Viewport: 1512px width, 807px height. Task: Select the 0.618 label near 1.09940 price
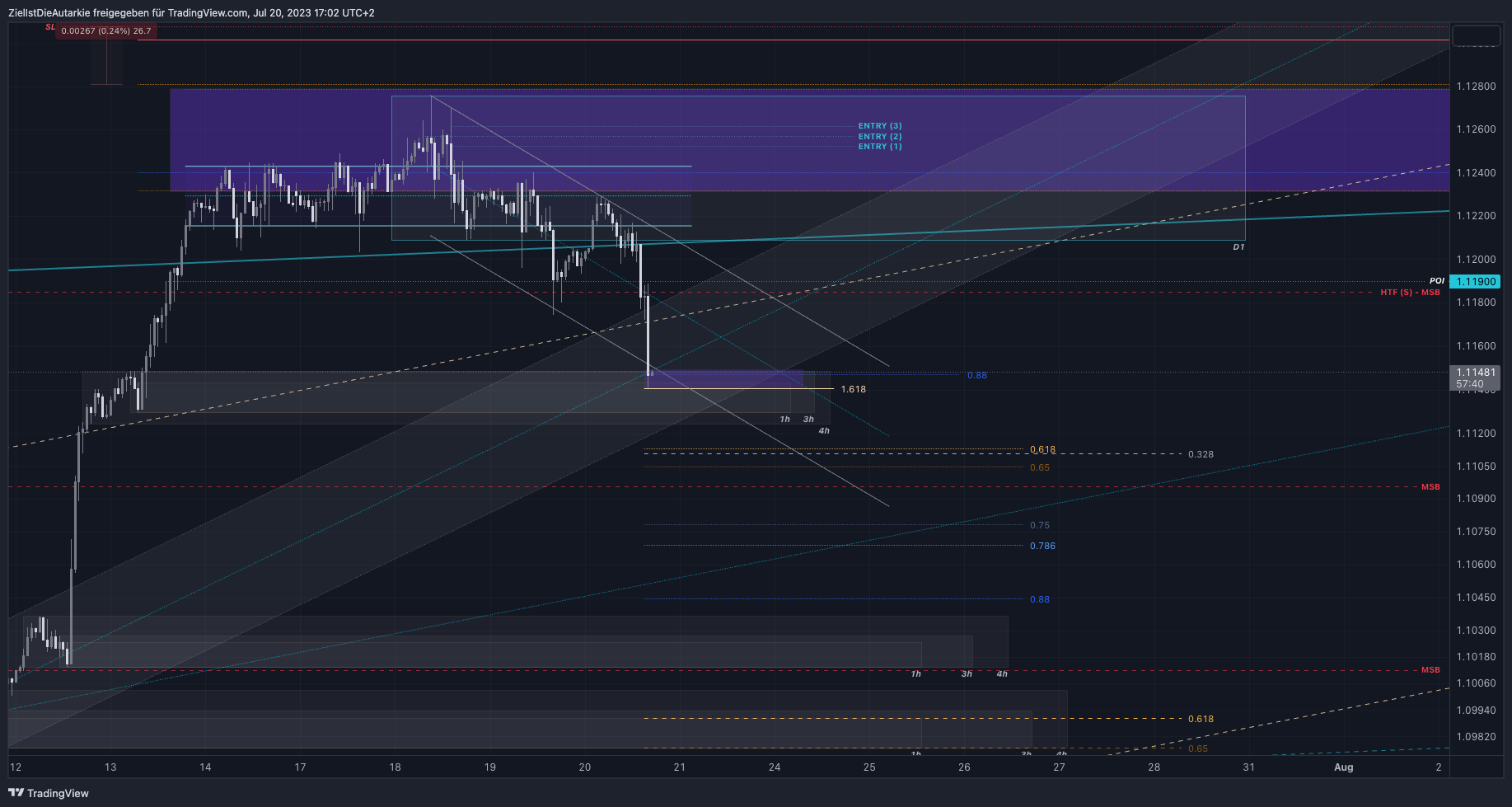[x=1201, y=719]
